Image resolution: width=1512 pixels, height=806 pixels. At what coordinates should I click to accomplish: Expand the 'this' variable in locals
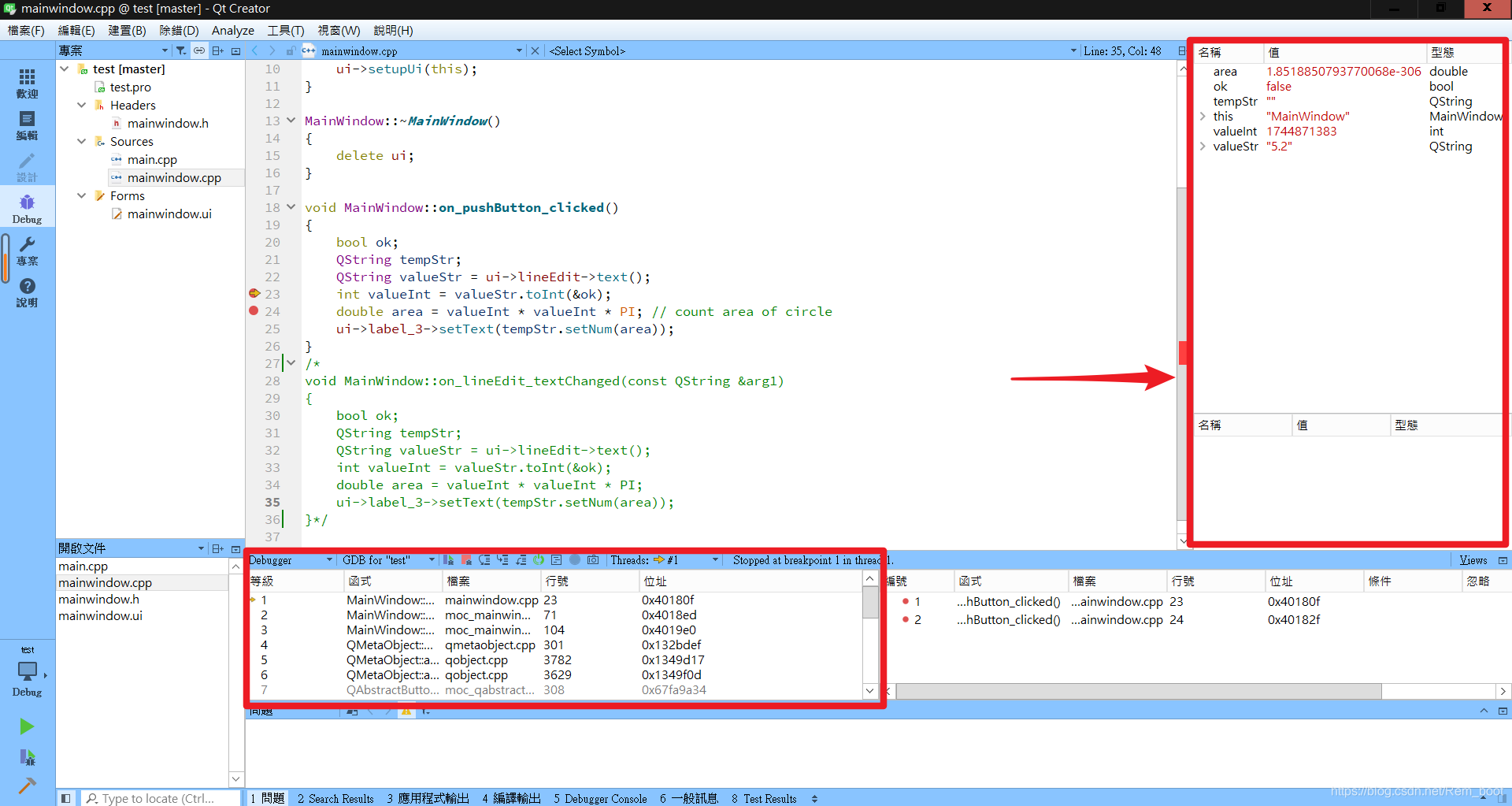(x=1203, y=117)
